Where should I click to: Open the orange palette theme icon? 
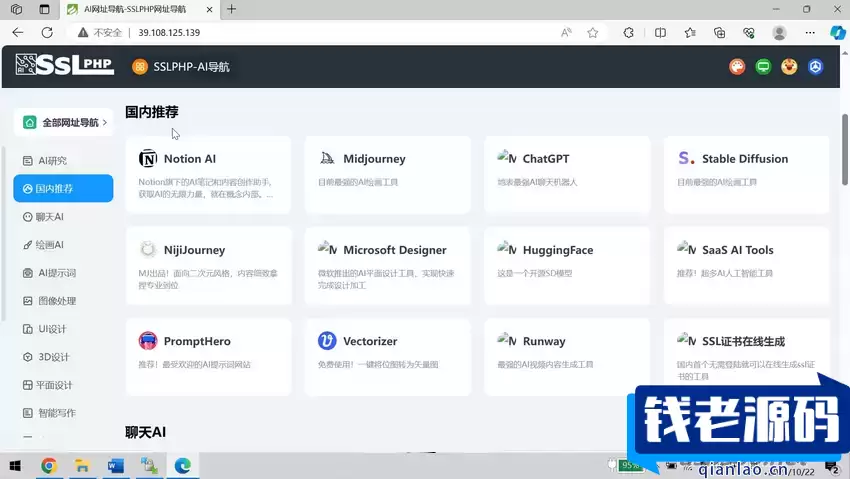(737, 67)
